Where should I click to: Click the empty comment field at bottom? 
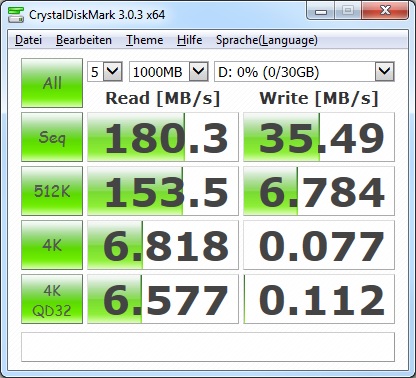point(208,347)
